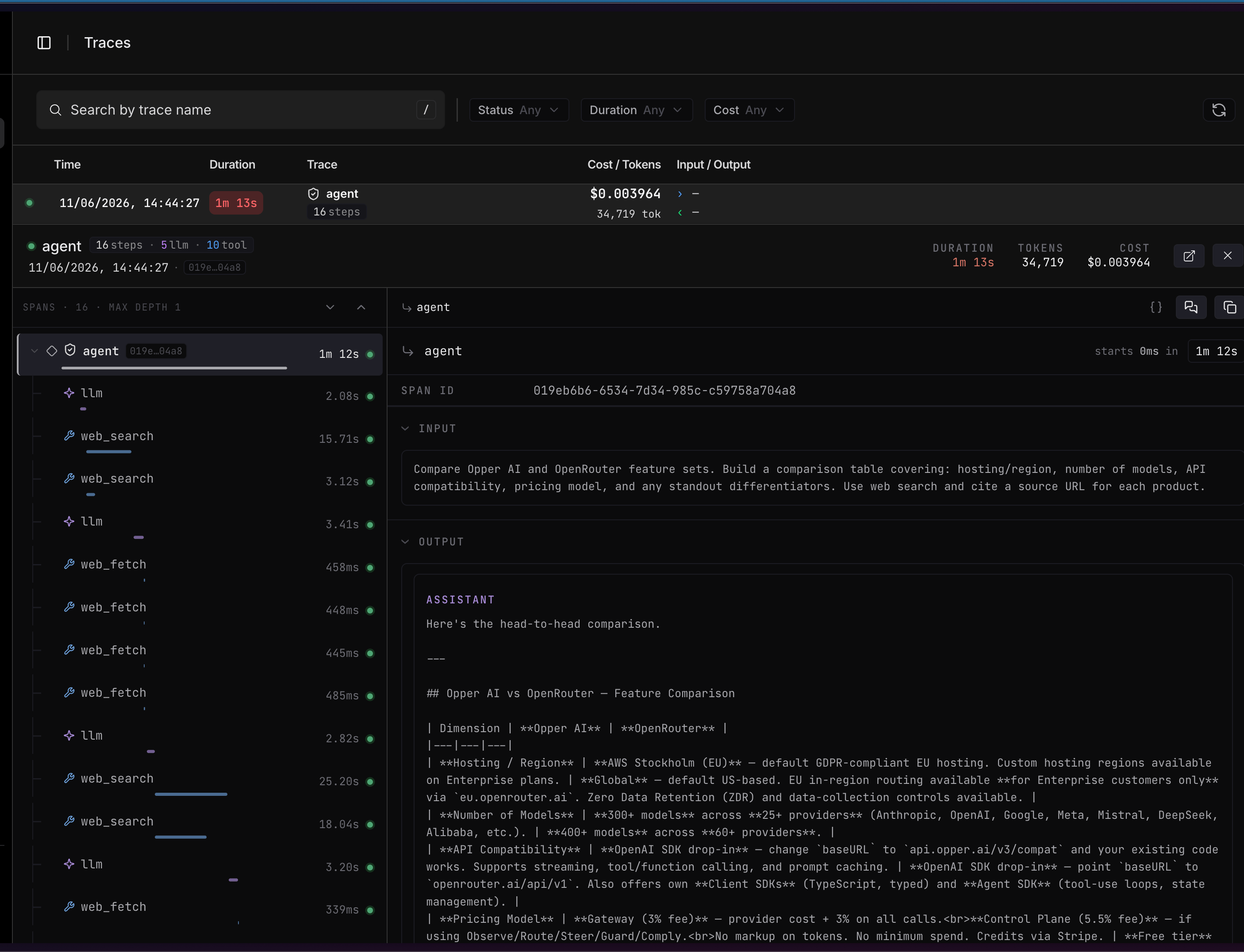The height and width of the screenshot is (952, 1244).
Task: Click the sparkle icon of the 2.08s llm span
Action: pos(69,393)
